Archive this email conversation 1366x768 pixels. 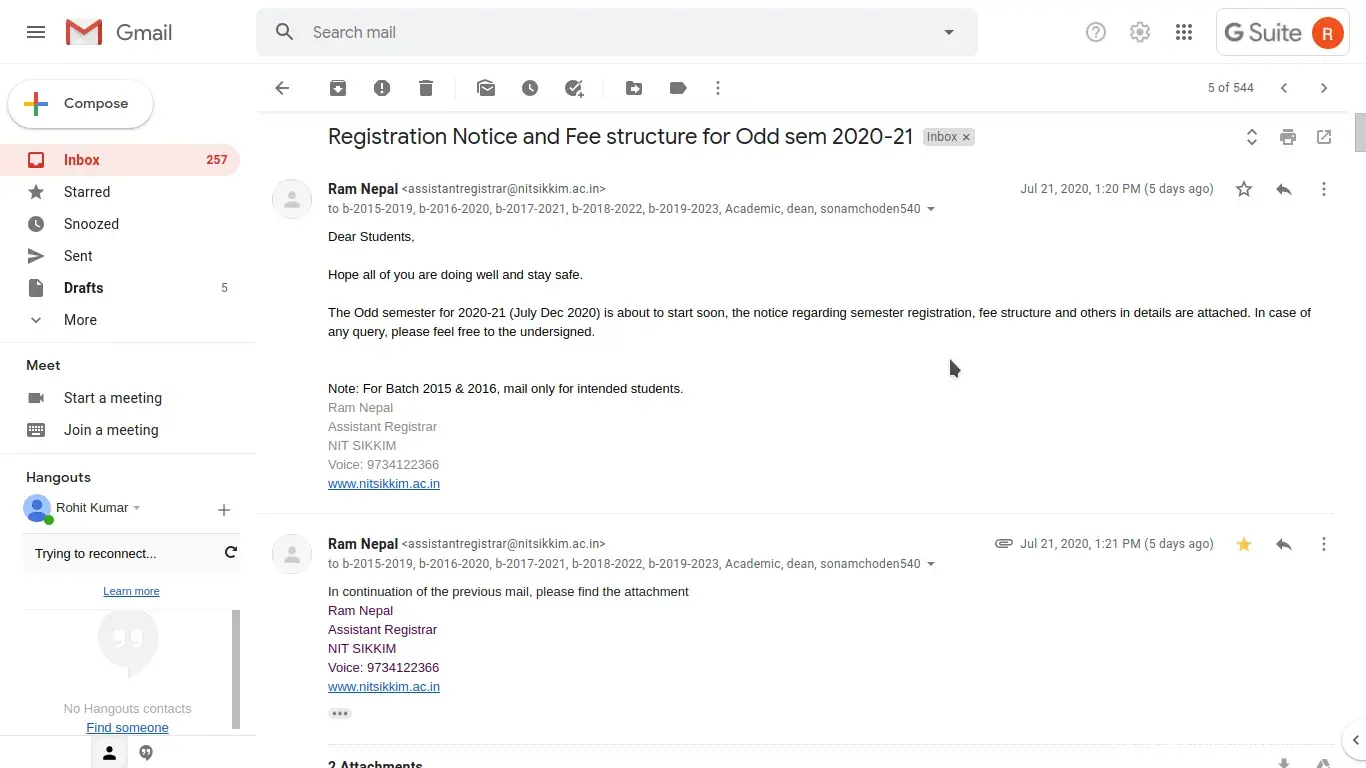coord(338,88)
